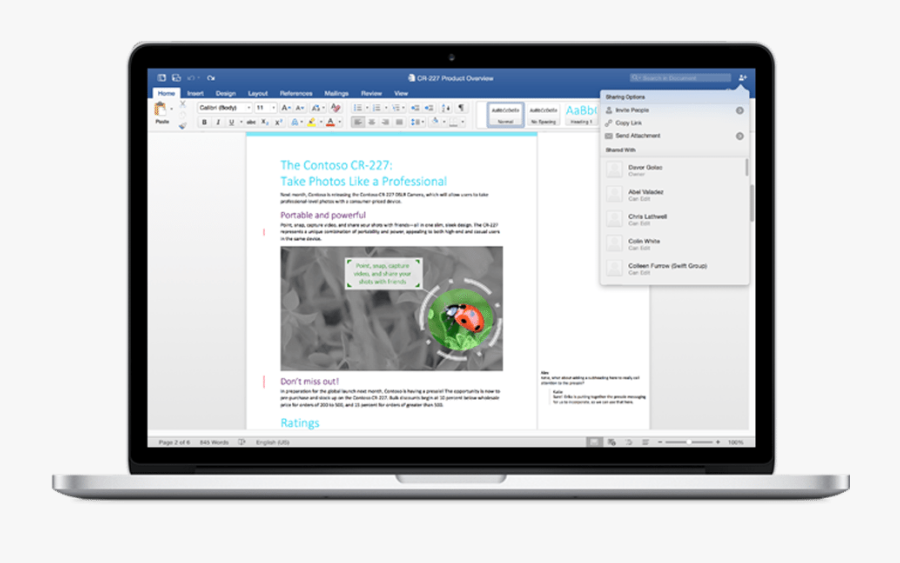Click the zoom out minus icon
The image size is (900, 563).
(660, 442)
